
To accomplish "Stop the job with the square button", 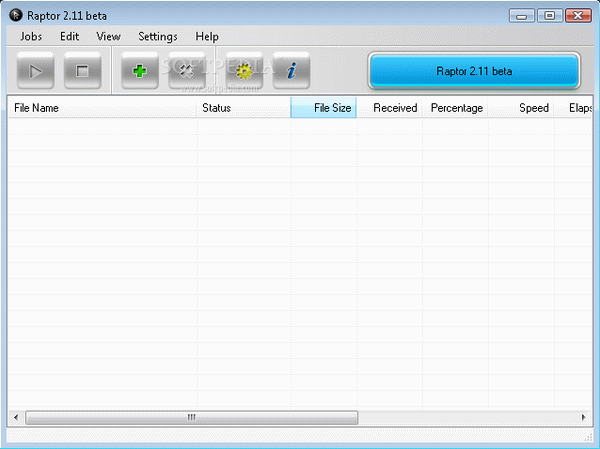I will pos(82,71).
